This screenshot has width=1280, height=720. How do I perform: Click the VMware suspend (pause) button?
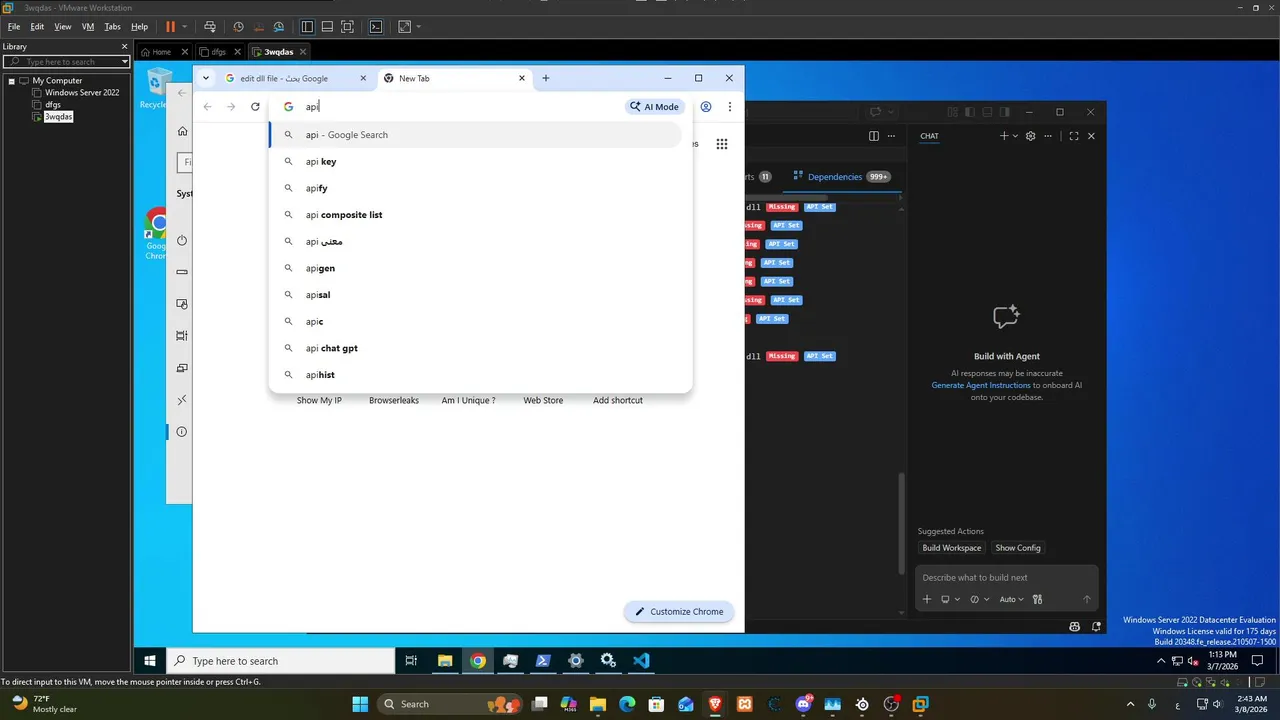[x=170, y=27]
